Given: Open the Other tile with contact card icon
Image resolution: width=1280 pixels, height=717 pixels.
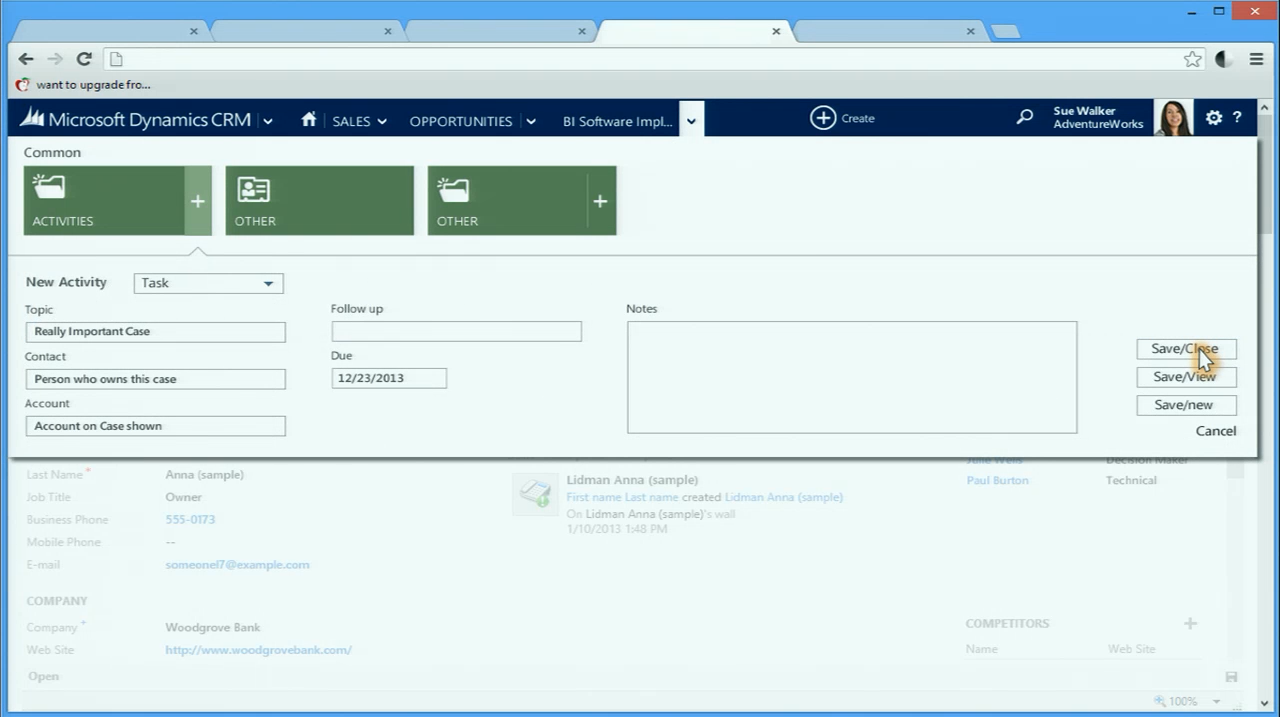Looking at the screenshot, I should [319, 201].
